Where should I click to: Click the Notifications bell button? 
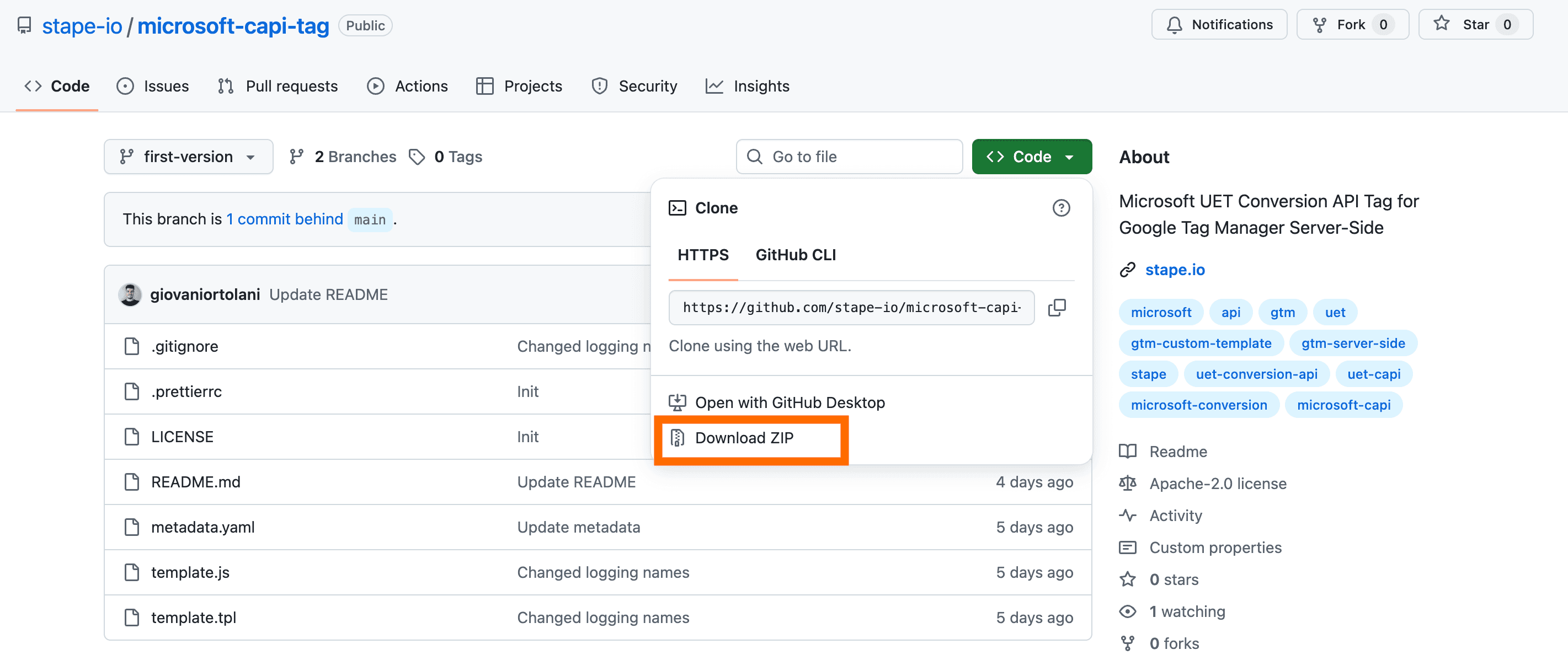1219,25
